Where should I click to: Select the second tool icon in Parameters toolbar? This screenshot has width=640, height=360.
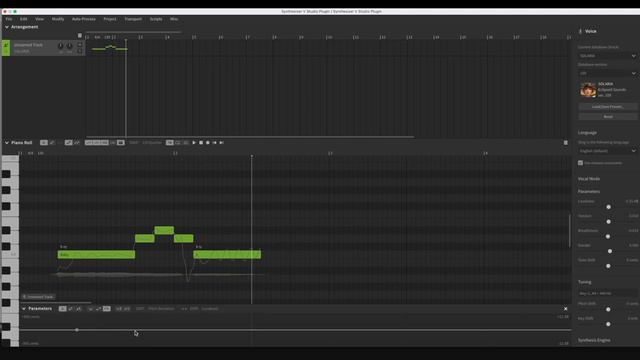(x=71, y=309)
